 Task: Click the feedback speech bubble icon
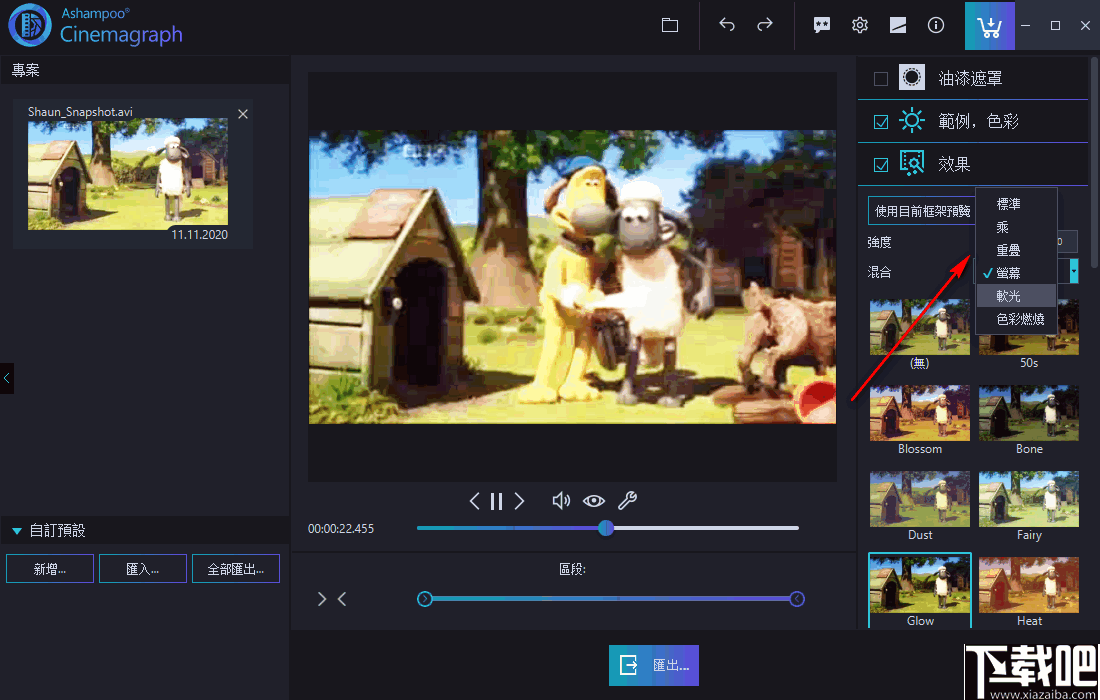tap(821, 25)
